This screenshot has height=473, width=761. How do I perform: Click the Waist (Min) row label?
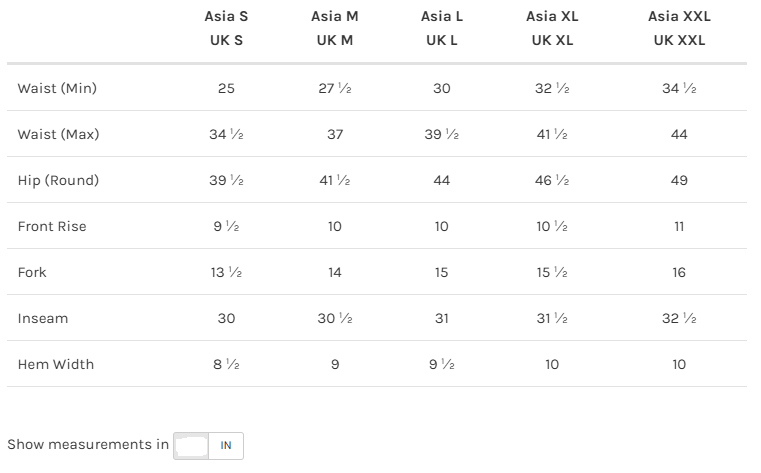coord(57,88)
